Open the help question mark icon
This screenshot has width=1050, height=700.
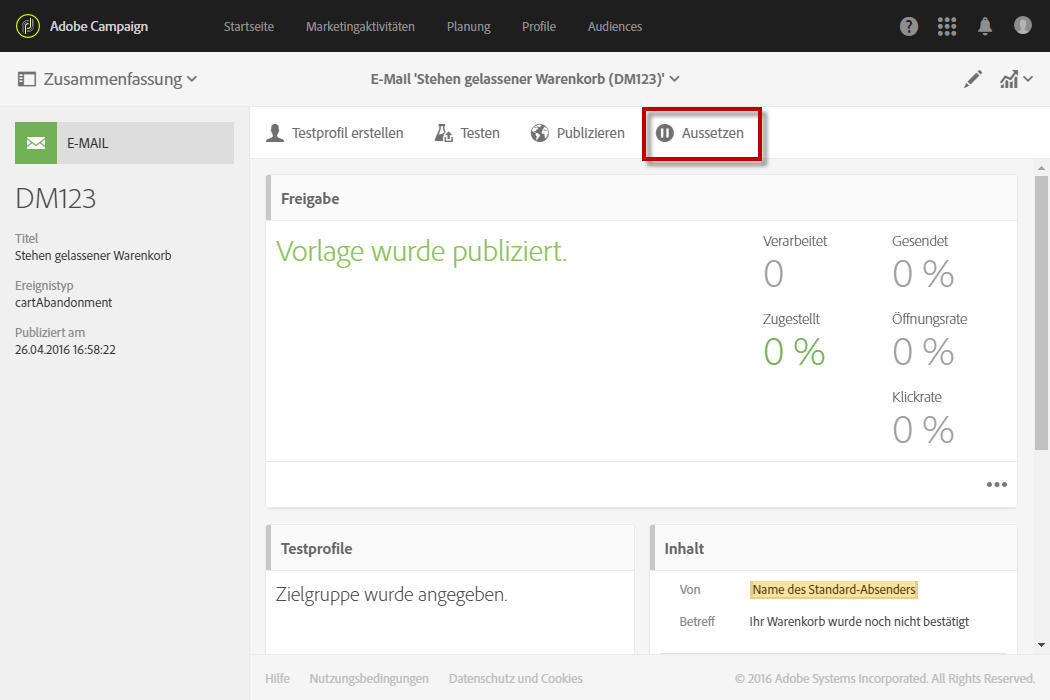pyautogui.click(x=909, y=27)
